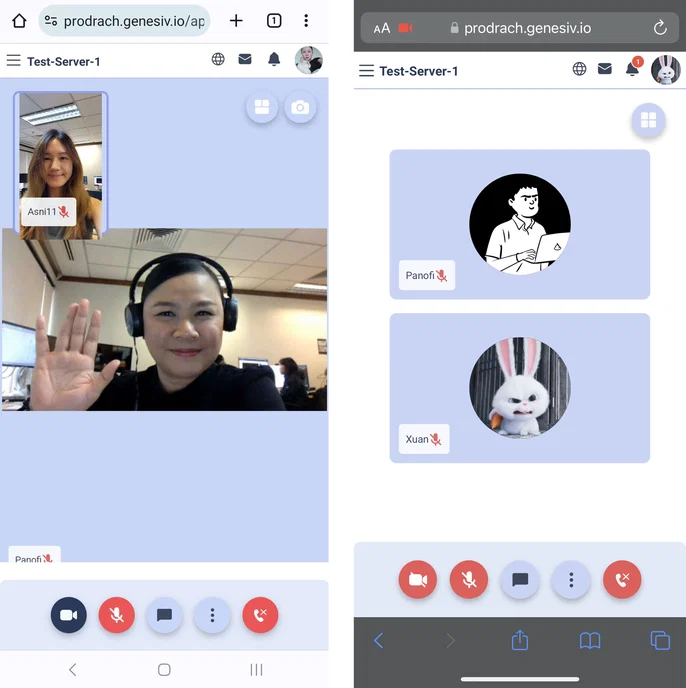686x688 pixels.
Task: Open more options in left call controls
Action: [x=212, y=615]
